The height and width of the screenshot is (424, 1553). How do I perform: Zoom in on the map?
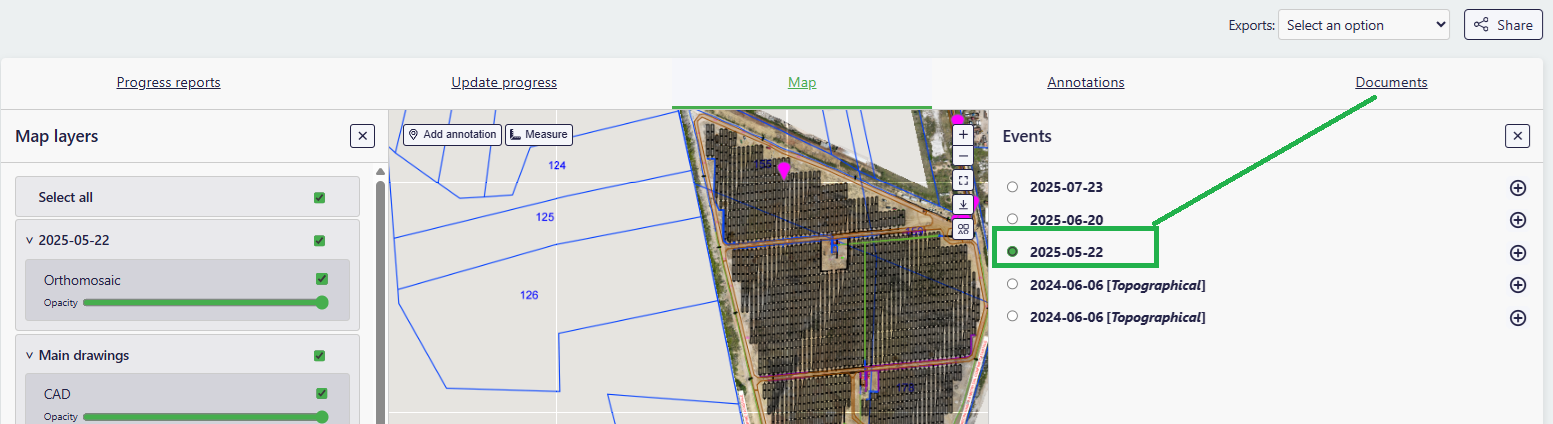pyautogui.click(x=963, y=134)
